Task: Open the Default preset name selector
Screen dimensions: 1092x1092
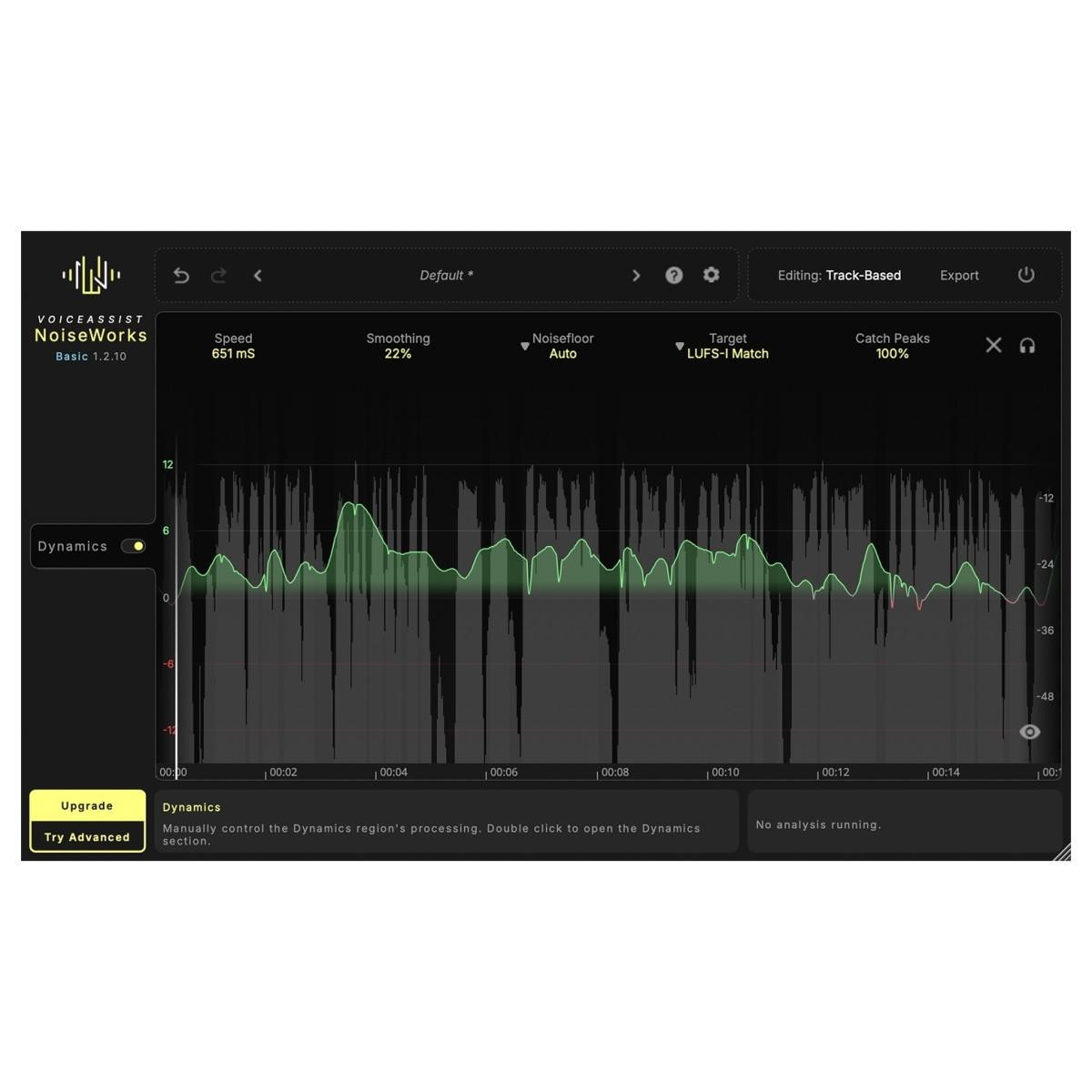Action: (447, 276)
